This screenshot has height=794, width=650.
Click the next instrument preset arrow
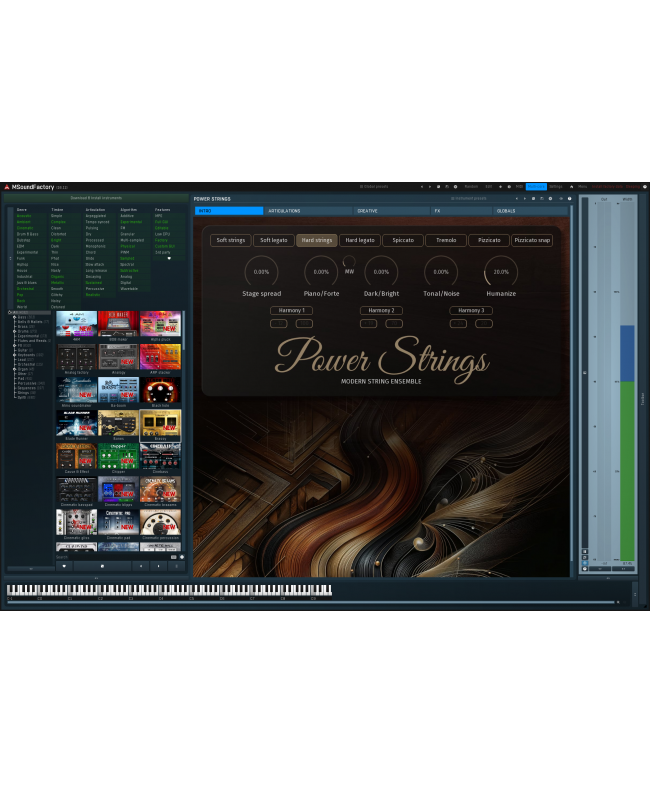525,198
